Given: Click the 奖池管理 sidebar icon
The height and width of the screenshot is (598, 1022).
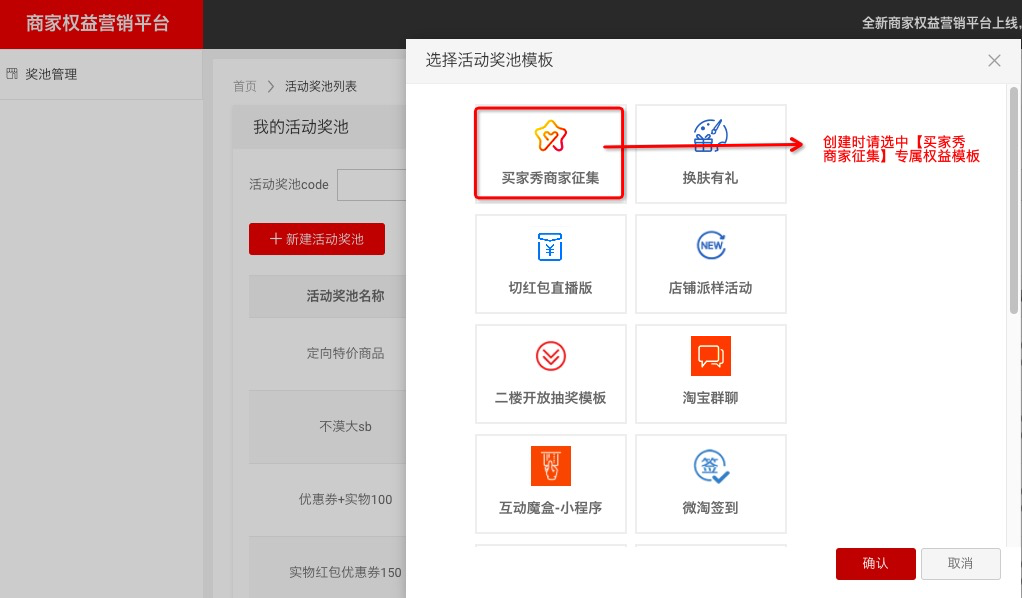Looking at the screenshot, I should (x=12, y=74).
